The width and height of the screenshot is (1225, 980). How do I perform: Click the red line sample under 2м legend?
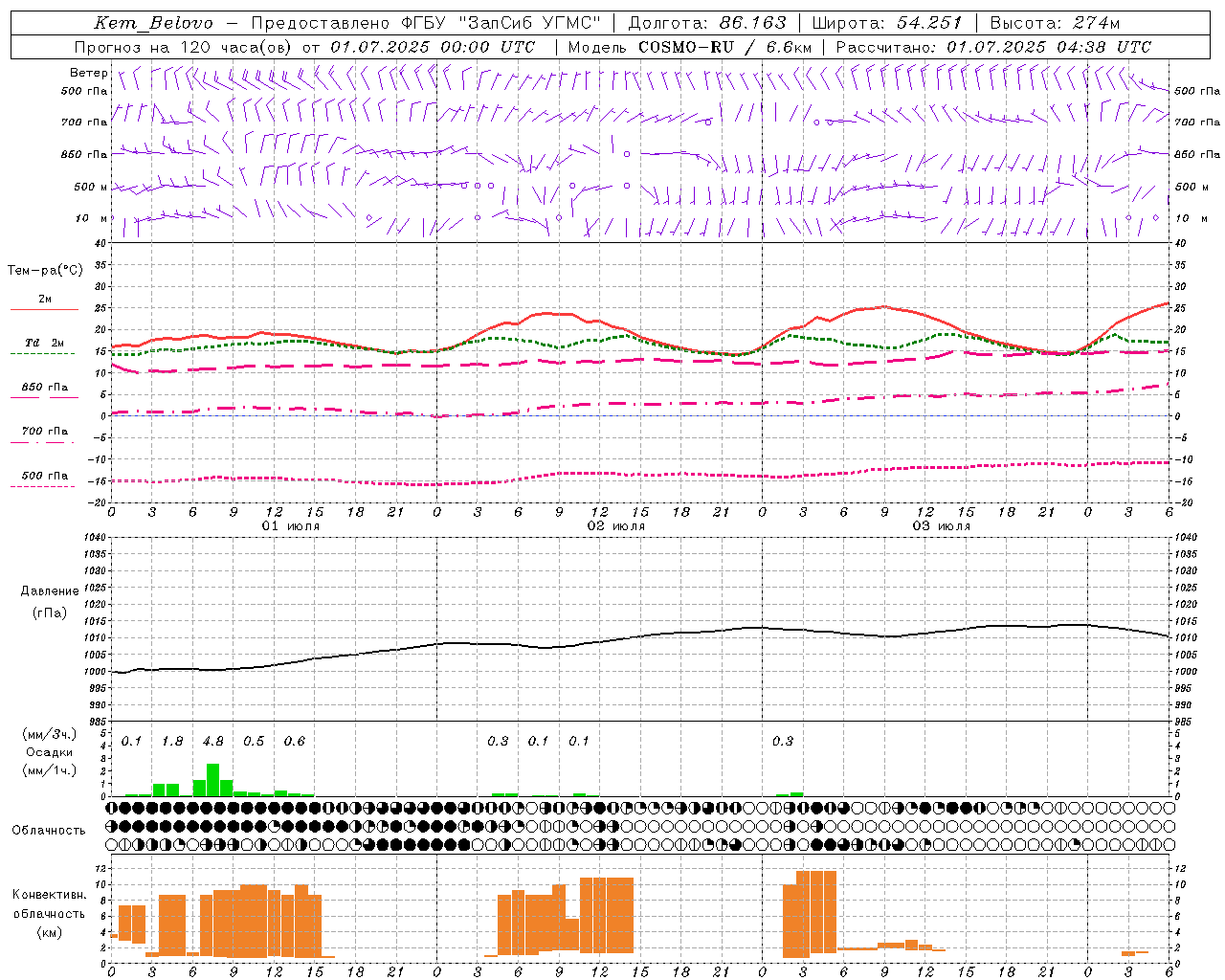coord(44,310)
